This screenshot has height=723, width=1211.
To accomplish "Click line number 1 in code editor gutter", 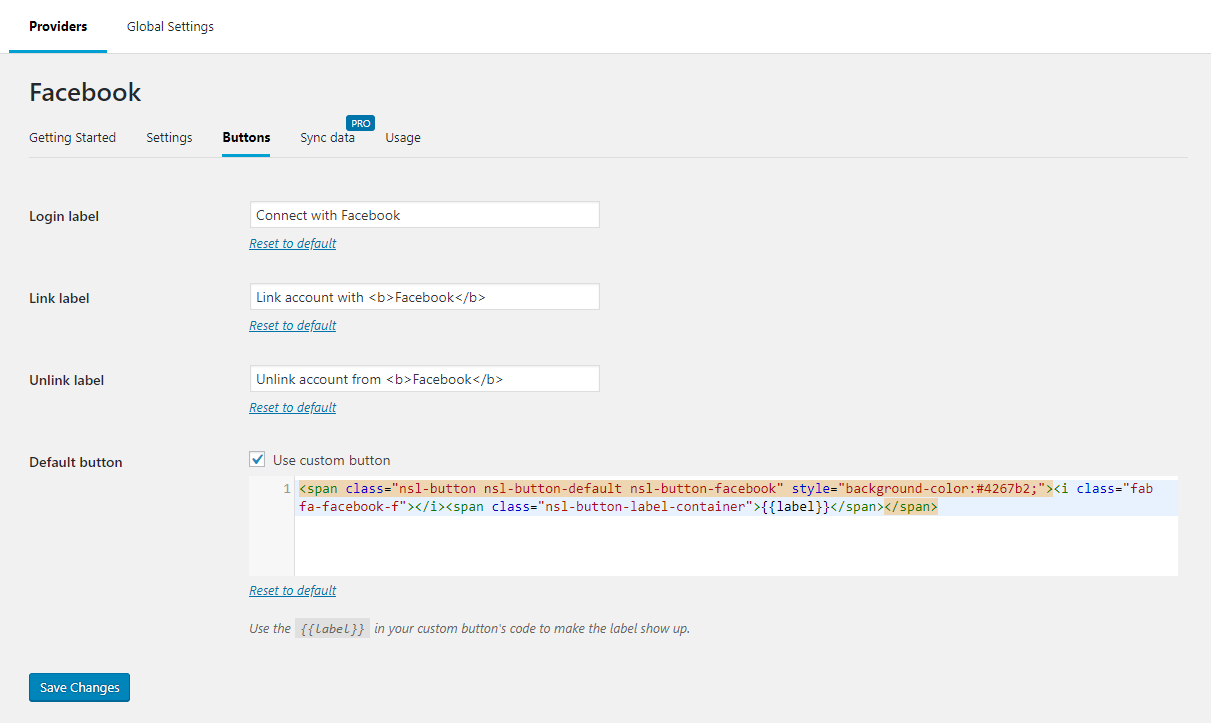I will point(287,489).
